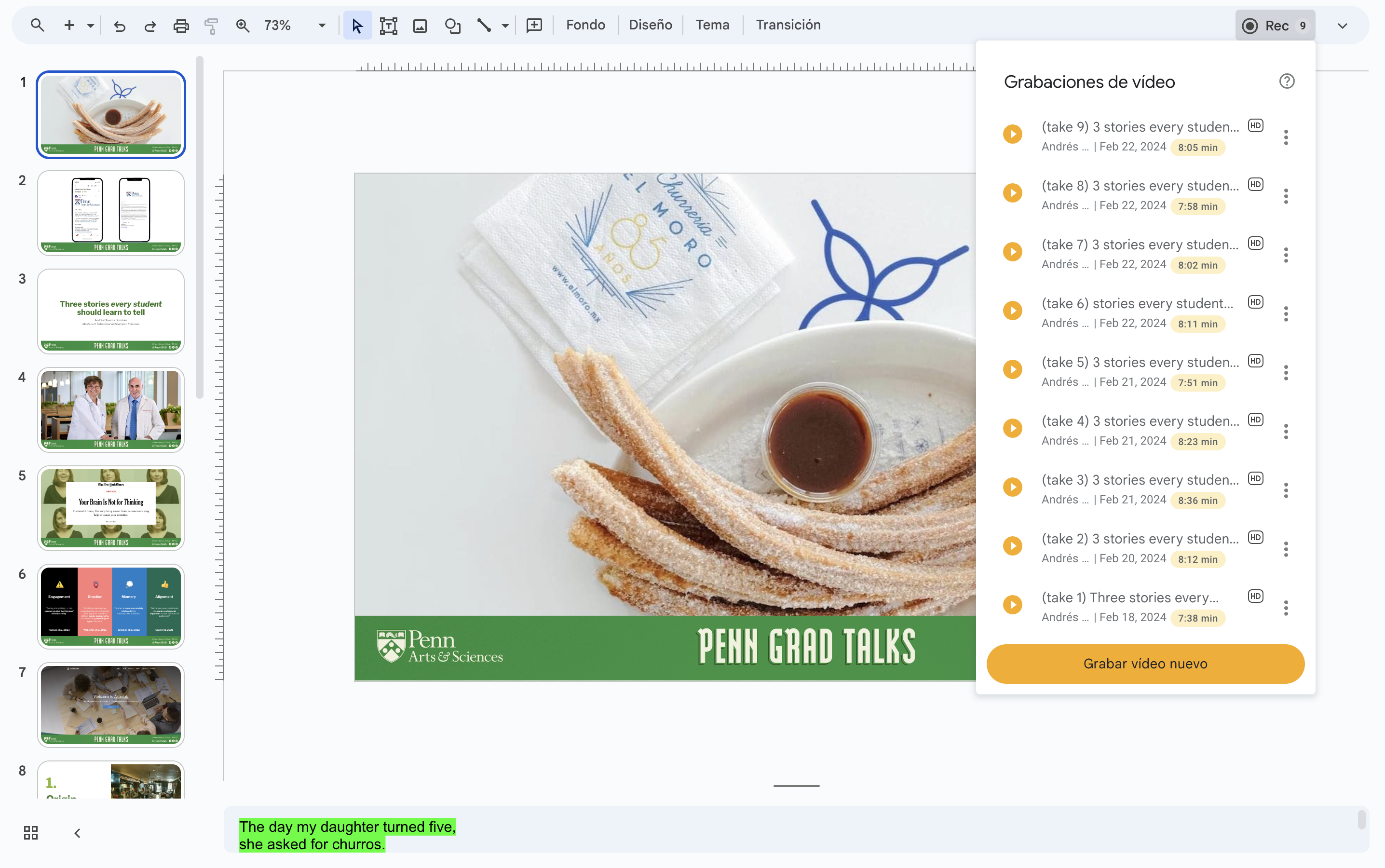Open options for take 9 recording
This screenshot has height=868, width=1385.
(x=1286, y=137)
